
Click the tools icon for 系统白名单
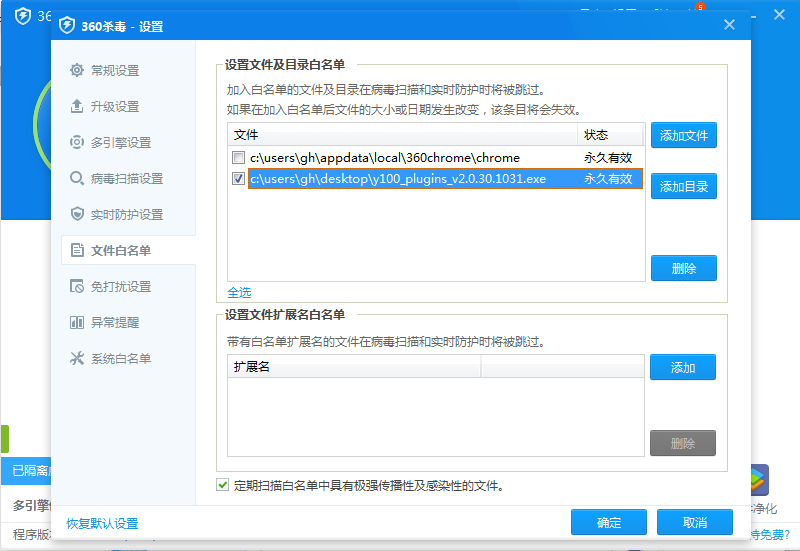(x=77, y=358)
